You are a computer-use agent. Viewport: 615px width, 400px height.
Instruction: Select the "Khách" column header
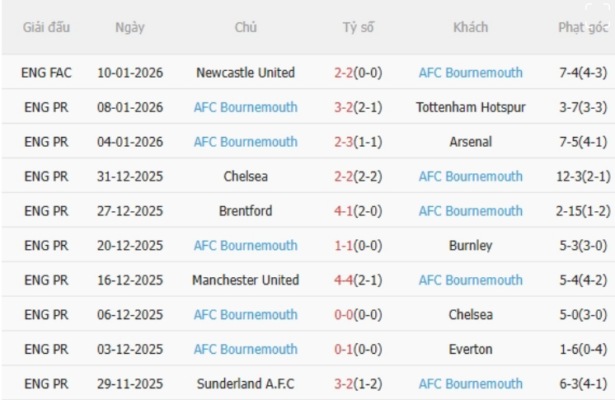click(470, 28)
